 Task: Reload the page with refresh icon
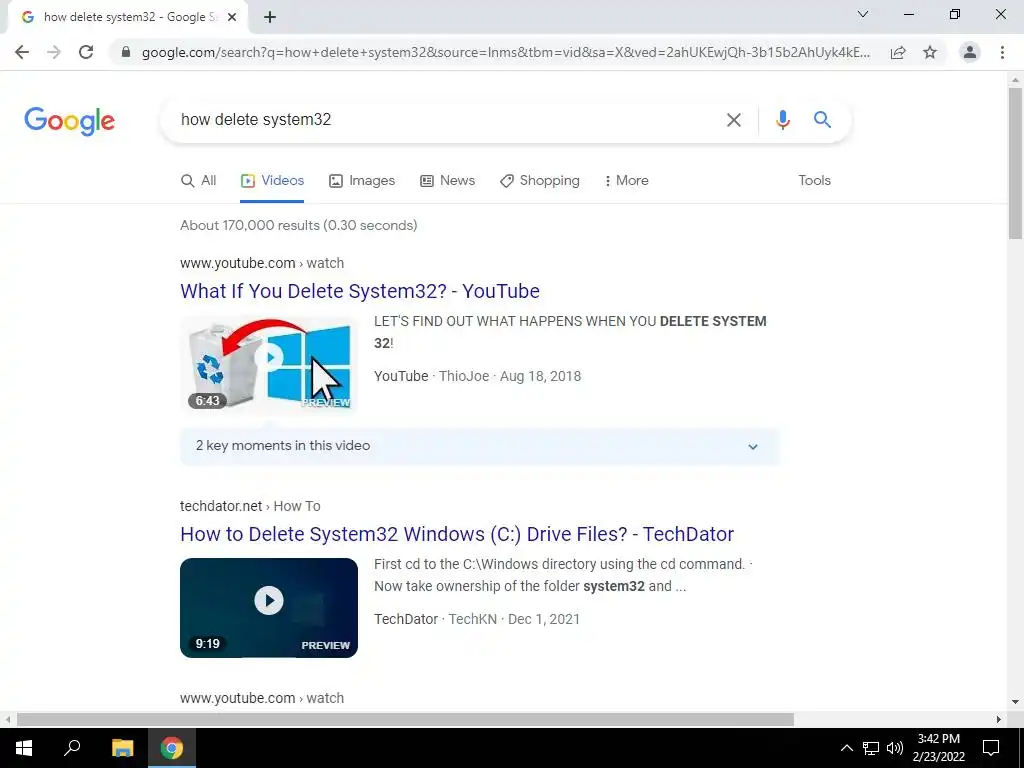86,52
